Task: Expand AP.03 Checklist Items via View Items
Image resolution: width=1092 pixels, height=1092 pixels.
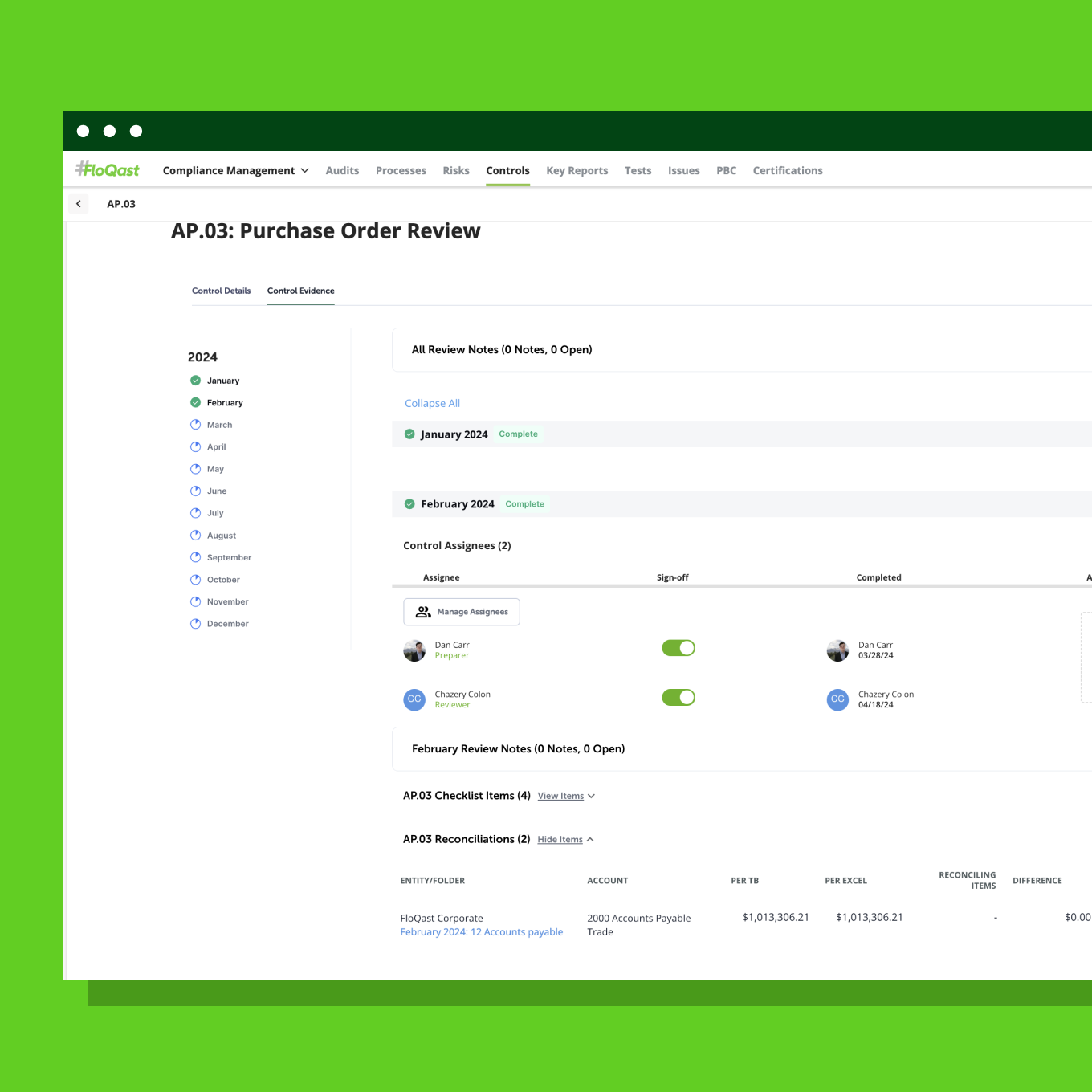Action: coord(566,796)
